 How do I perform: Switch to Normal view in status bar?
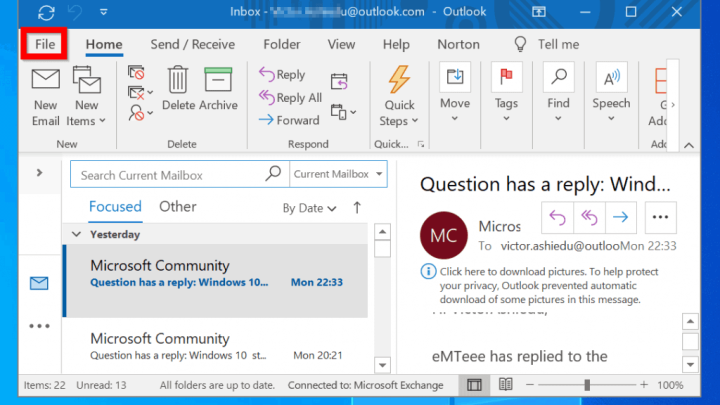474,385
